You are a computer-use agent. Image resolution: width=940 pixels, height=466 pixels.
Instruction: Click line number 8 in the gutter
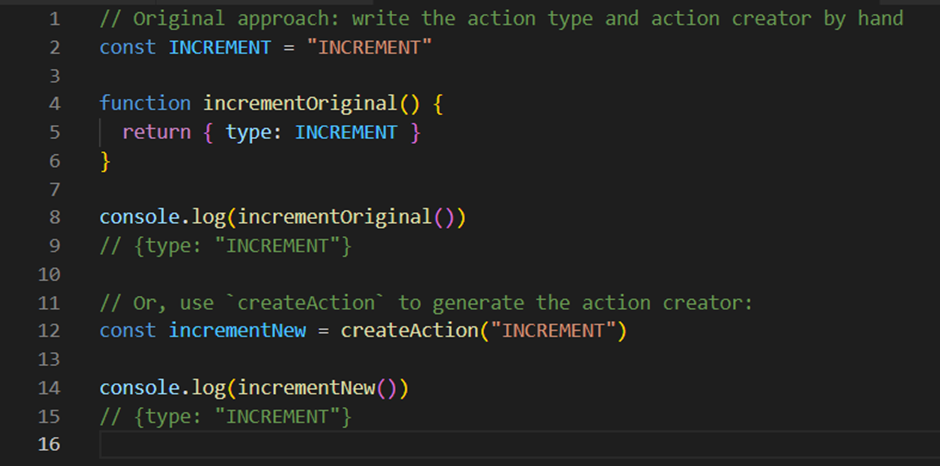(55, 217)
